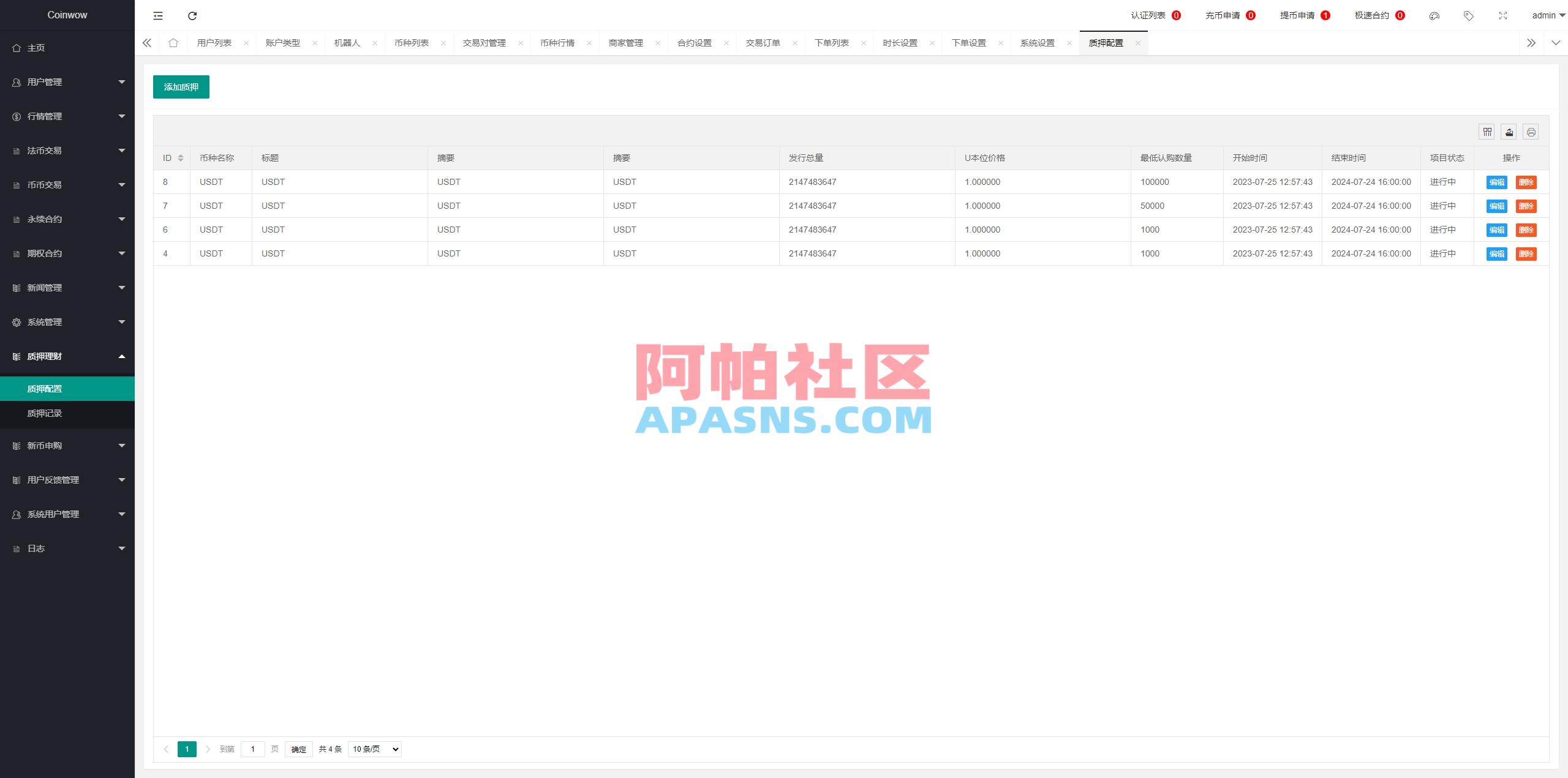The width and height of the screenshot is (1568, 778).
Task: Click the current page 1 pagination button
Action: pyautogui.click(x=187, y=749)
